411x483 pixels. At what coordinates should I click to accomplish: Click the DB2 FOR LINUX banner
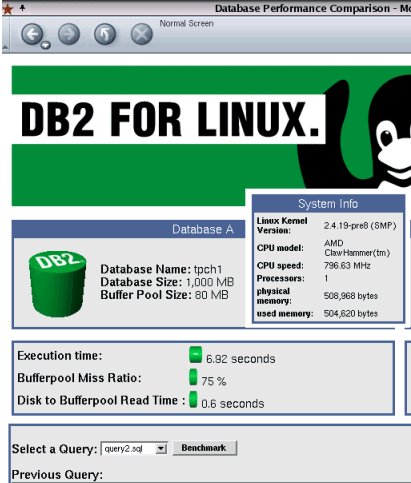pyautogui.click(x=168, y=119)
